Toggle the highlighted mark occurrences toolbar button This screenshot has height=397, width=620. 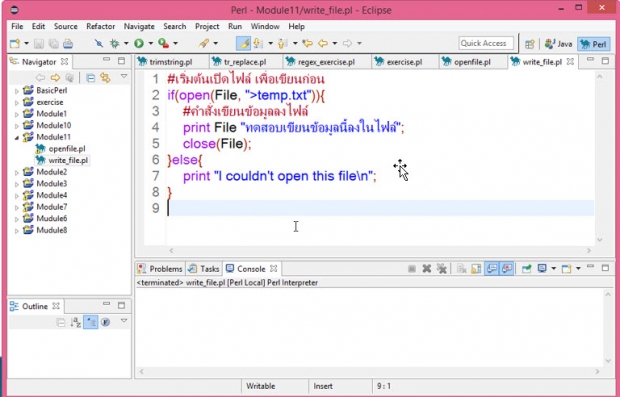[x=243, y=43]
